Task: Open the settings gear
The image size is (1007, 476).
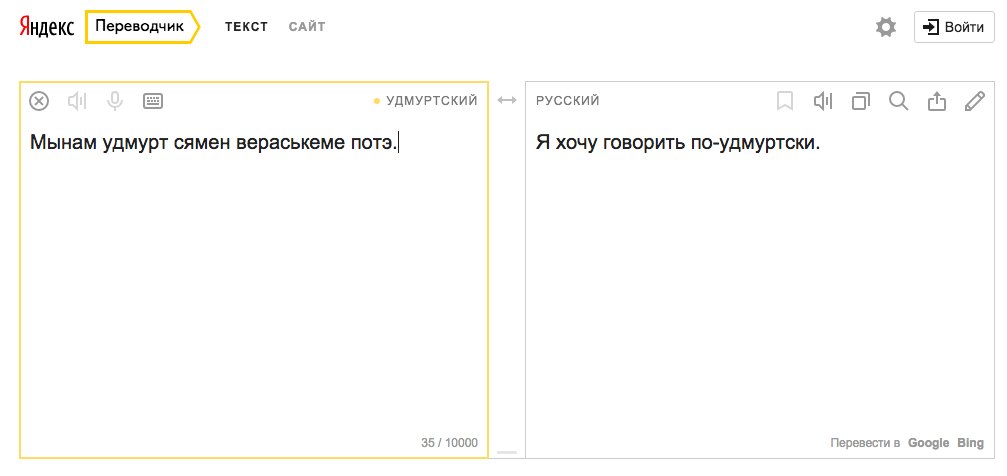Action: [x=886, y=27]
